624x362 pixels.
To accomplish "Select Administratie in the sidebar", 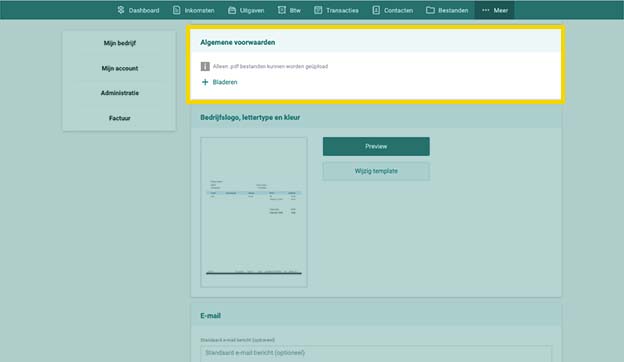I will 119,93.
